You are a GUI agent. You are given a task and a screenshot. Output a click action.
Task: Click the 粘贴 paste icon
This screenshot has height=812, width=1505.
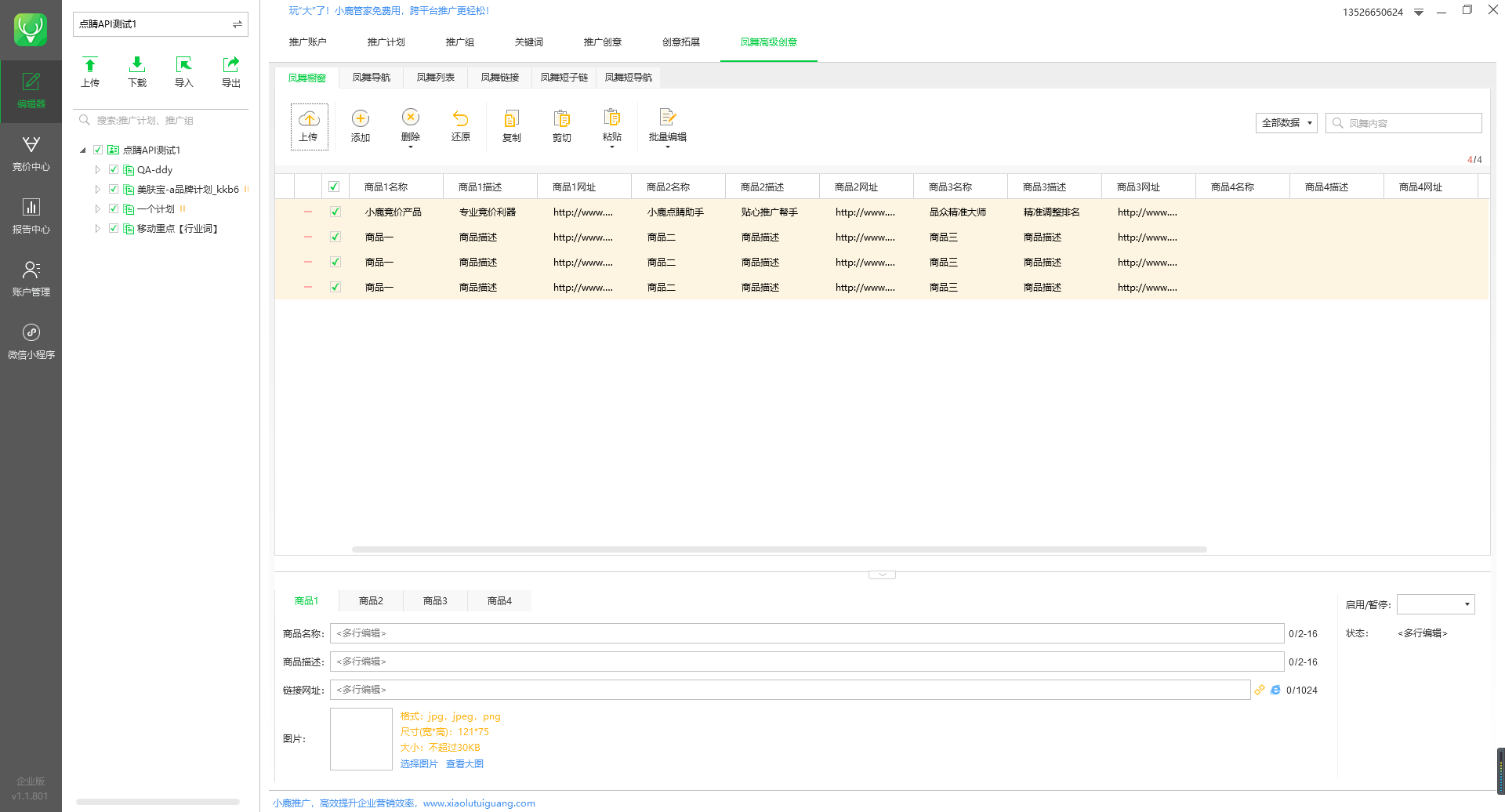[x=612, y=118]
